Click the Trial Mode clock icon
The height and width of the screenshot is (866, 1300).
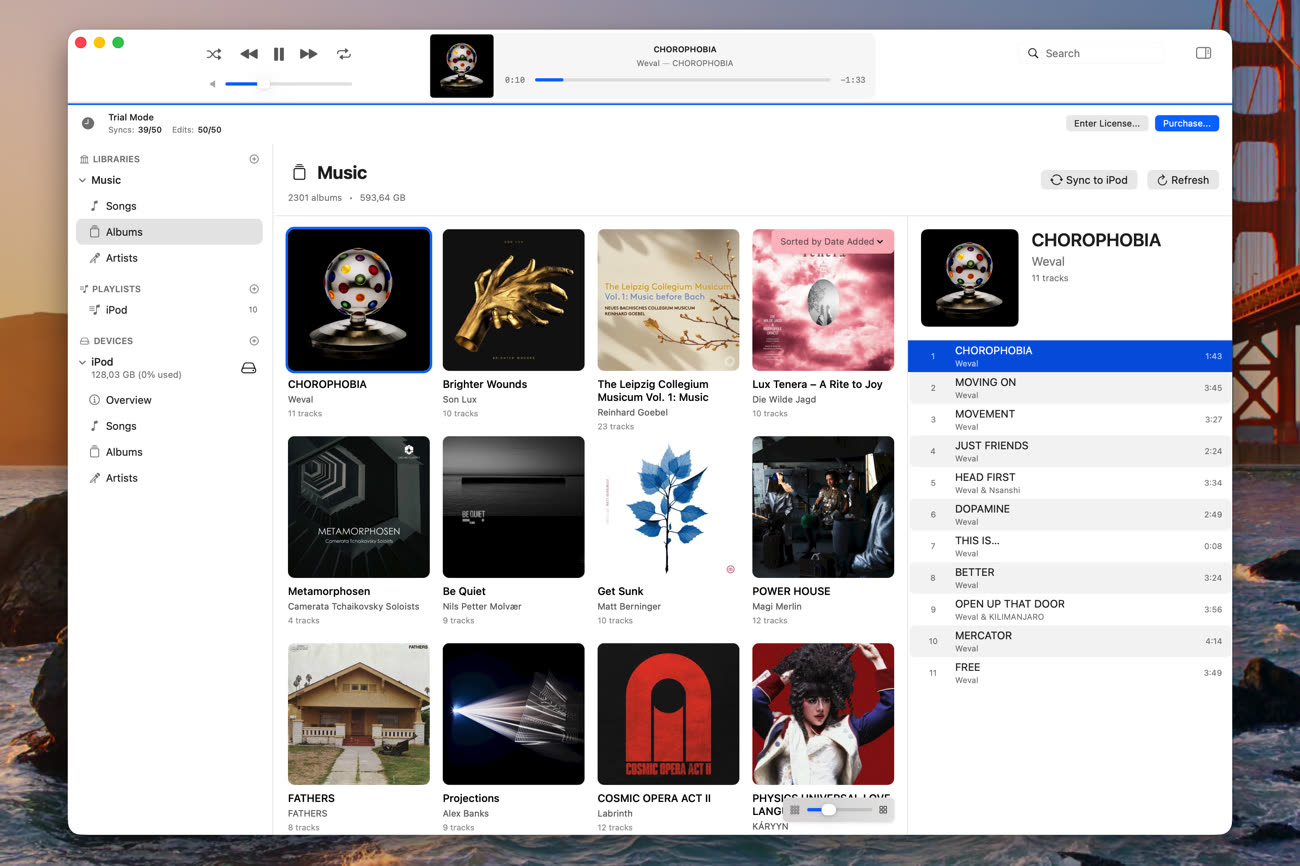[x=88, y=123]
